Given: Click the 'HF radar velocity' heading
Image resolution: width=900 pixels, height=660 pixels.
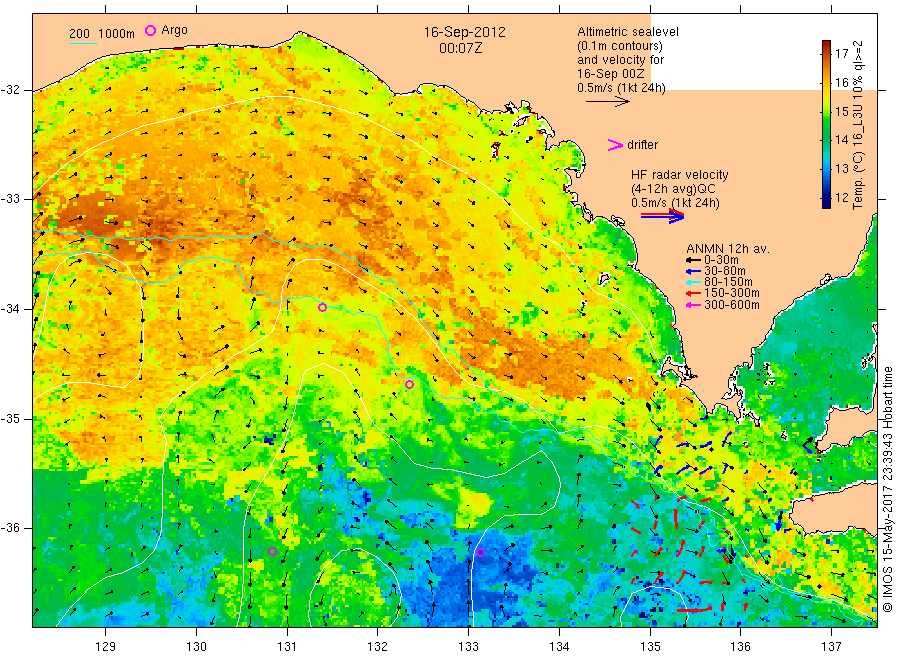Looking at the screenshot, I should [x=680, y=174].
